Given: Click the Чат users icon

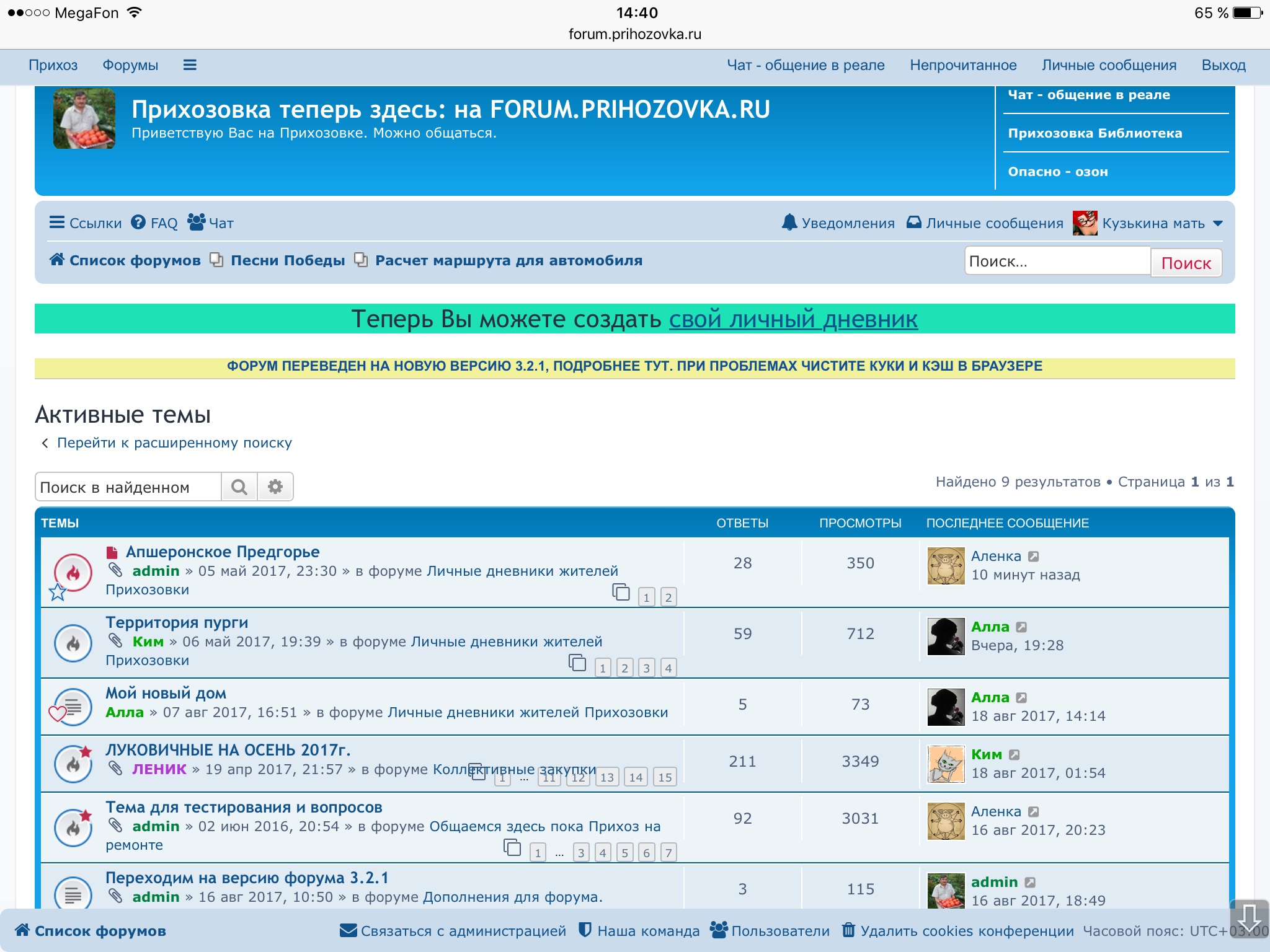Looking at the screenshot, I should [197, 223].
